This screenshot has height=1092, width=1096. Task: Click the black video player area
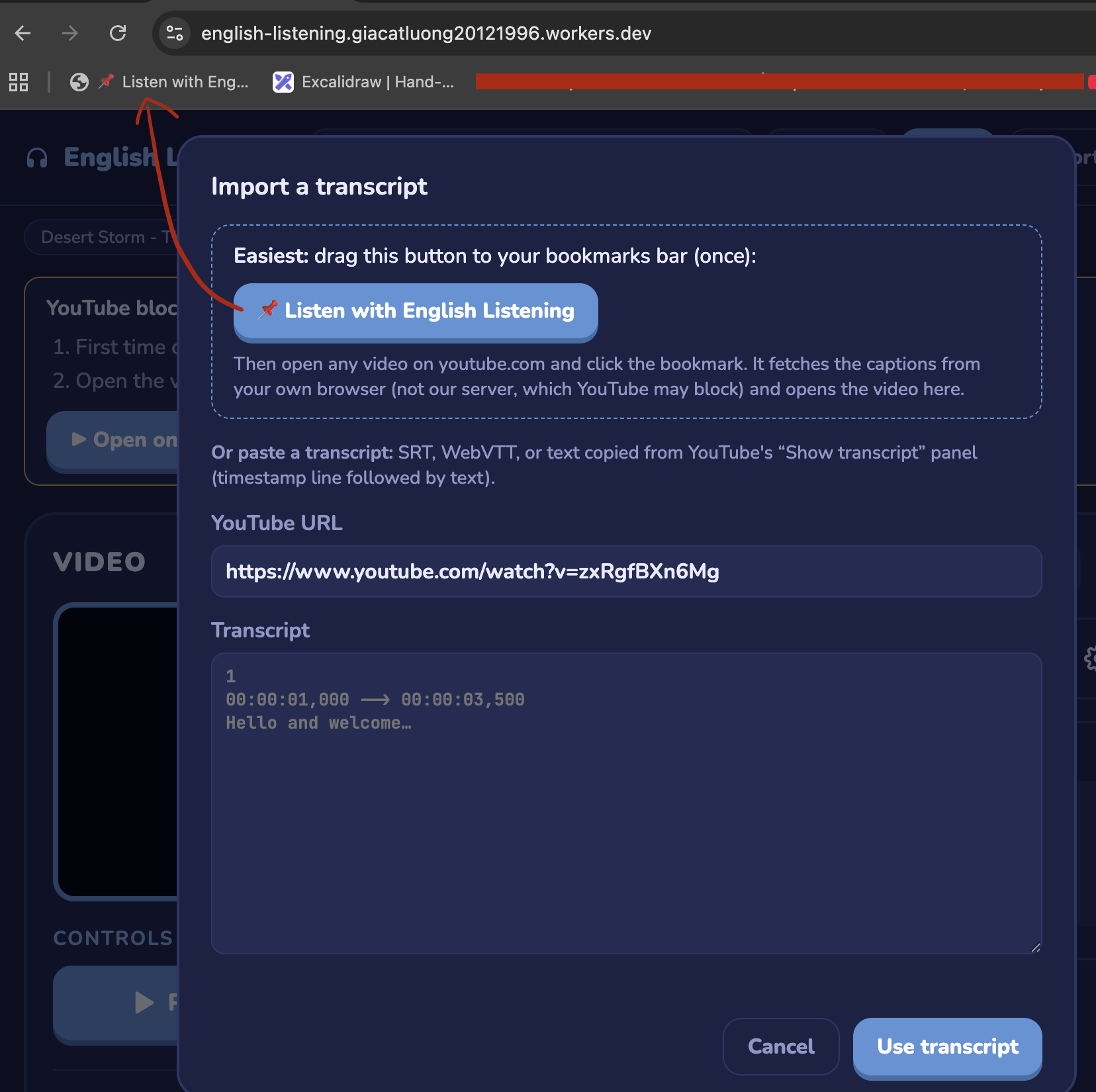coord(118,751)
